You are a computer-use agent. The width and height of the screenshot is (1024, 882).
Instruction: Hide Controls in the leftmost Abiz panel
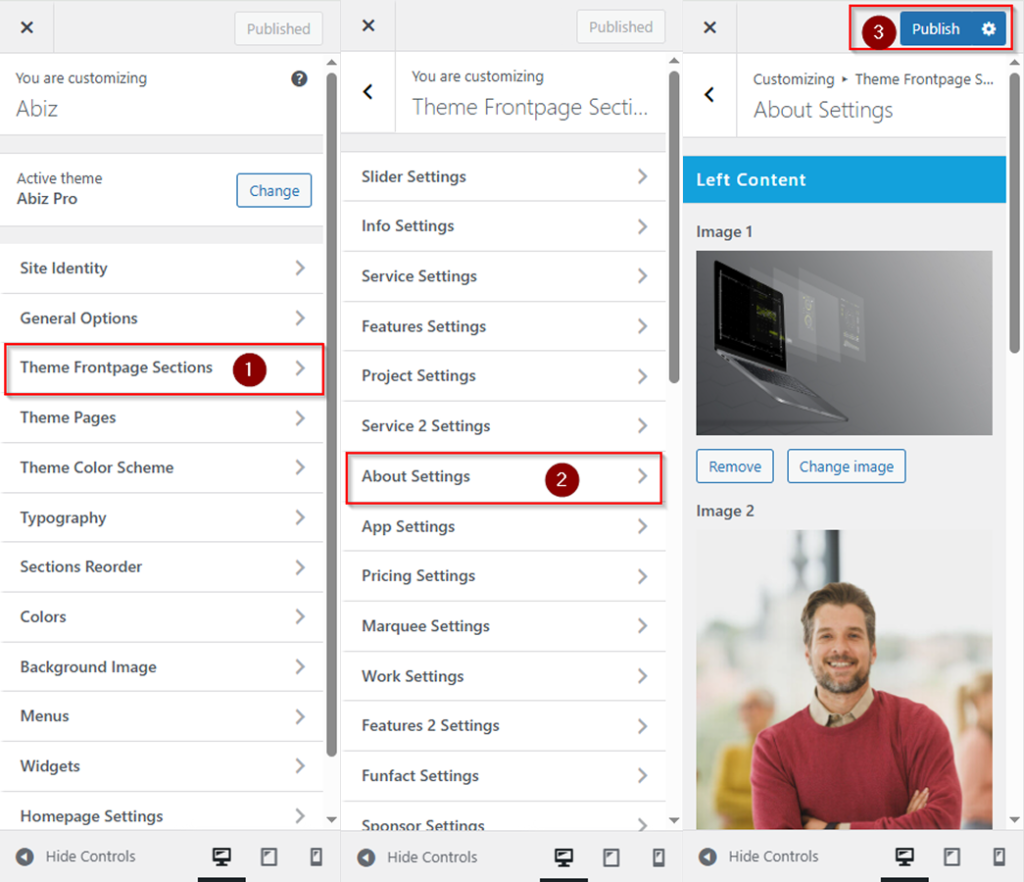tap(76, 857)
